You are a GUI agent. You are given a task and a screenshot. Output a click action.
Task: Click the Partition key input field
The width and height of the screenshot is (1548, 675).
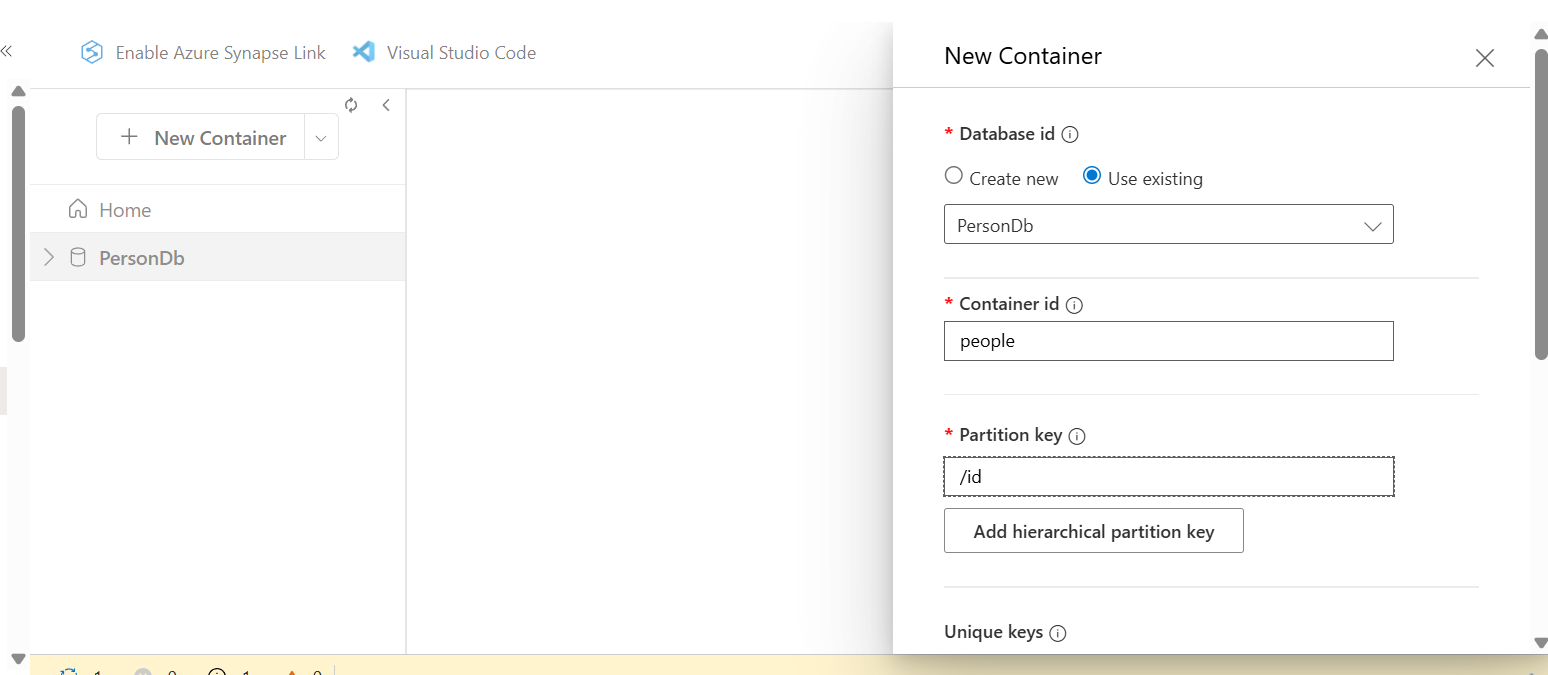[x=1168, y=477]
